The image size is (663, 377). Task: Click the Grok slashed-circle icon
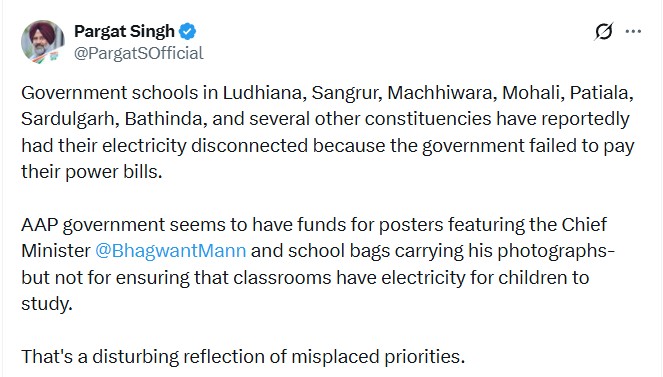(603, 31)
